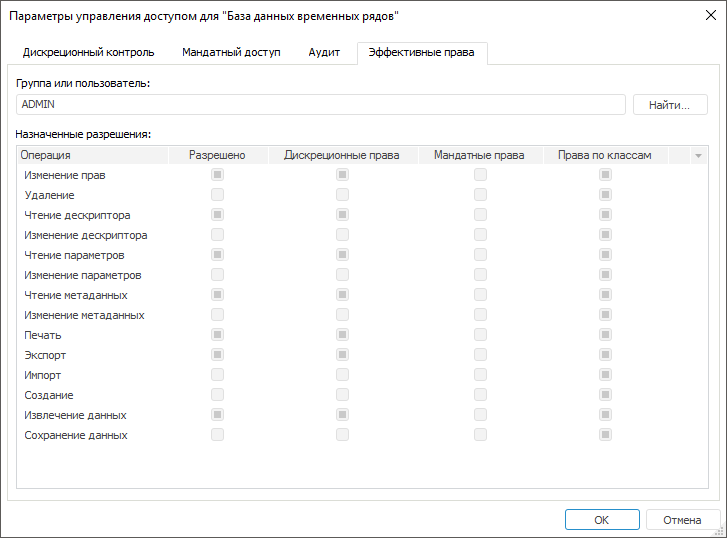
Task: Toggle Права по классам checkbox for Сохранение данных
Action: [605, 435]
